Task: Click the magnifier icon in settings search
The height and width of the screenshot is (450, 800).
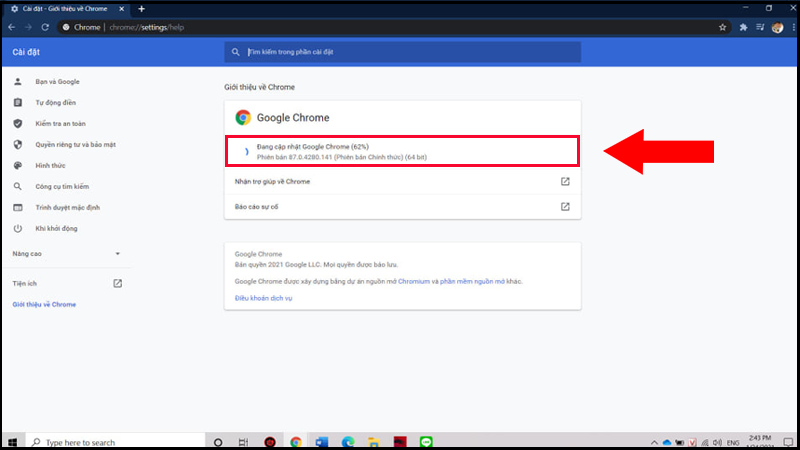Action: pos(235,52)
